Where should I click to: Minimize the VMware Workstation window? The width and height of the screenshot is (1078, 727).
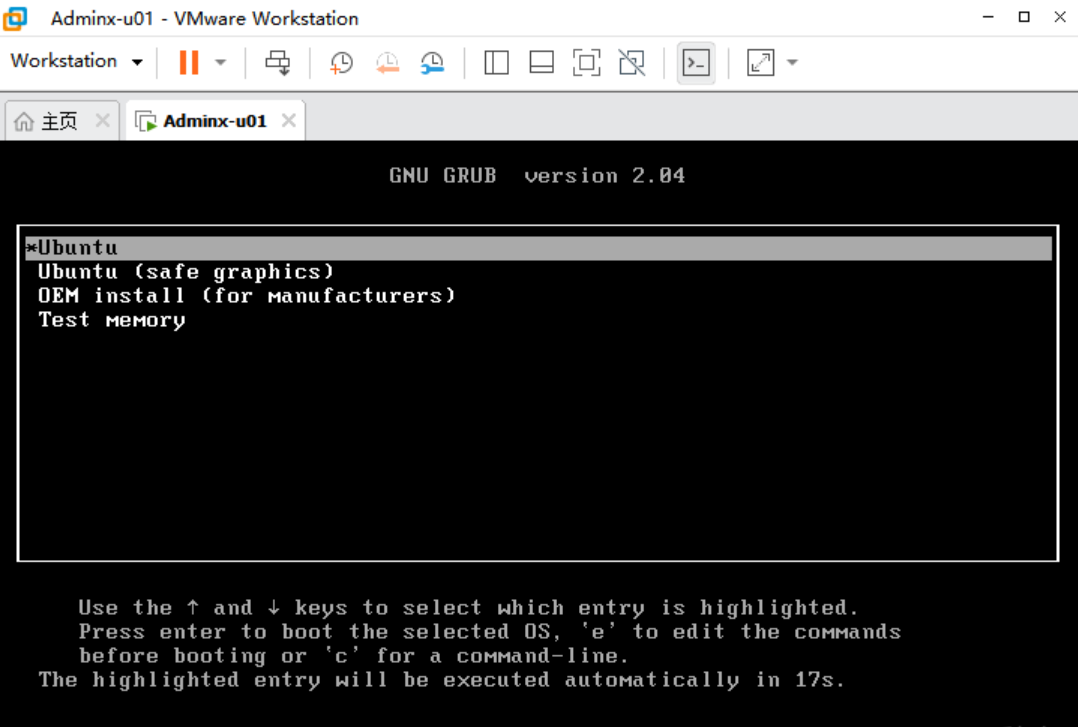pos(988,17)
